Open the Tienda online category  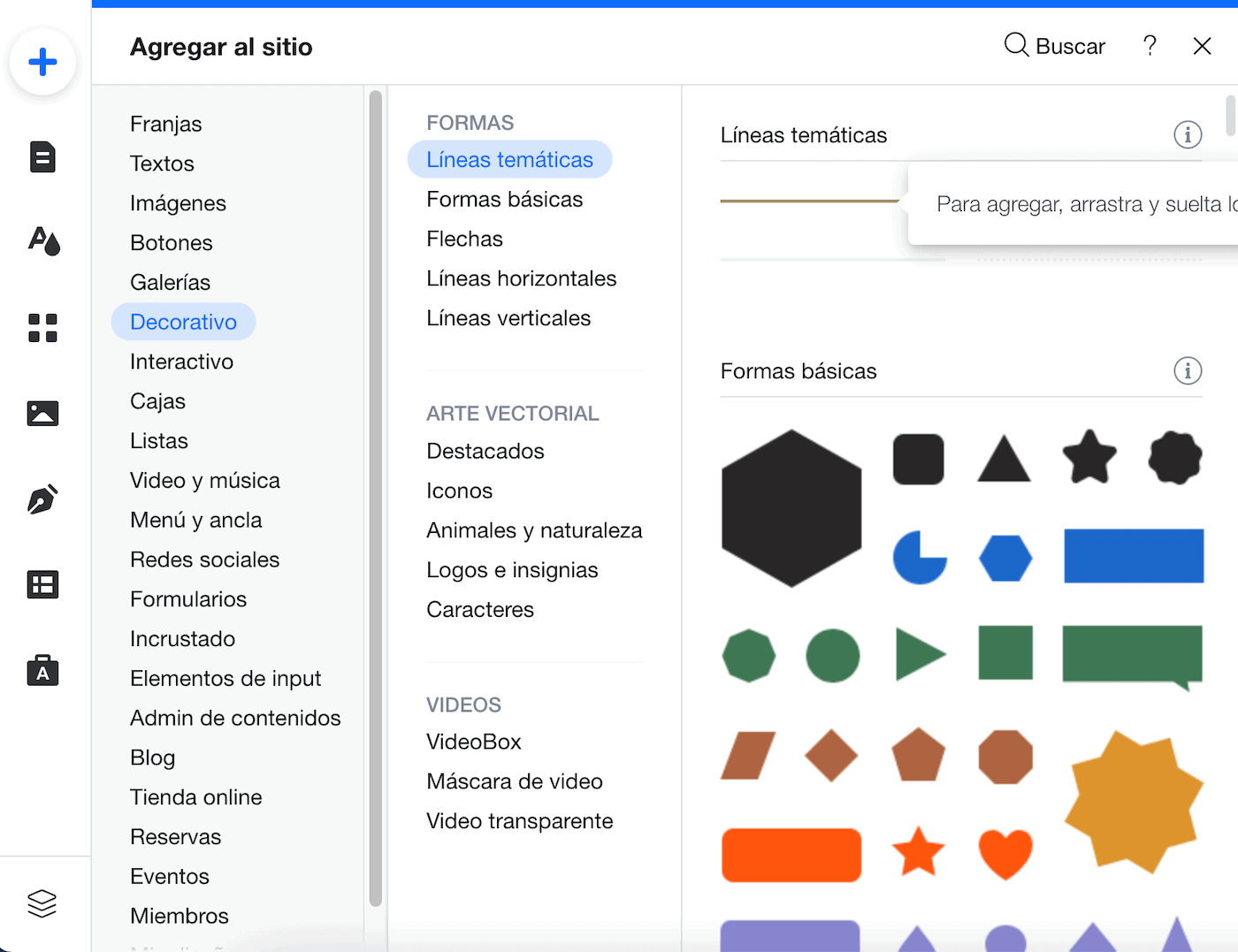tap(195, 797)
